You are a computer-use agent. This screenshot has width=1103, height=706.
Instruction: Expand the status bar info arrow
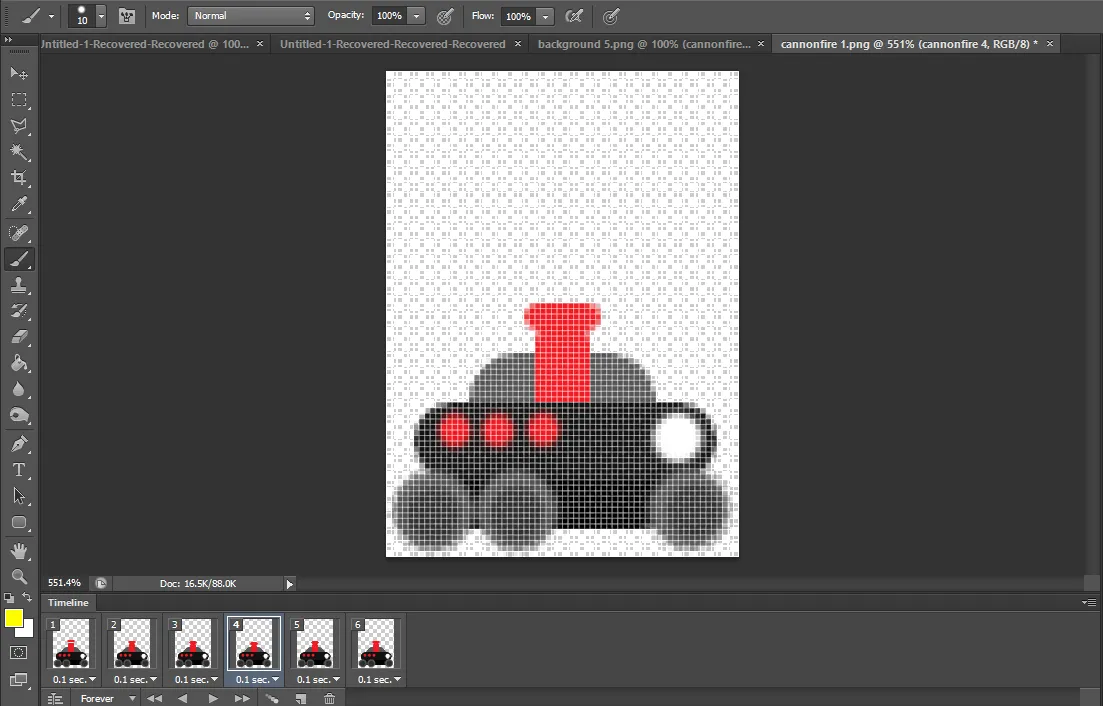coord(289,584)
